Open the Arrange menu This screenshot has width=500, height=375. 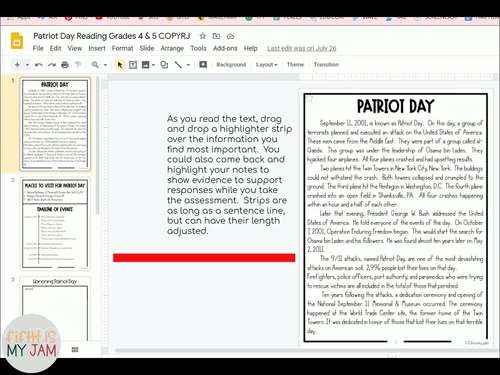coord(172,48)
